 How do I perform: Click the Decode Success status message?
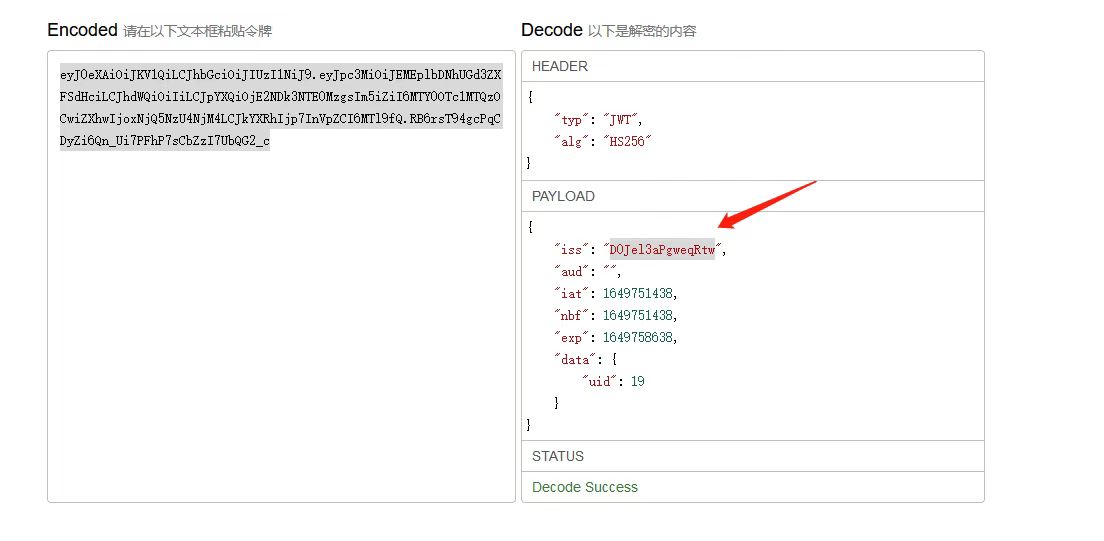click(585, 487)
